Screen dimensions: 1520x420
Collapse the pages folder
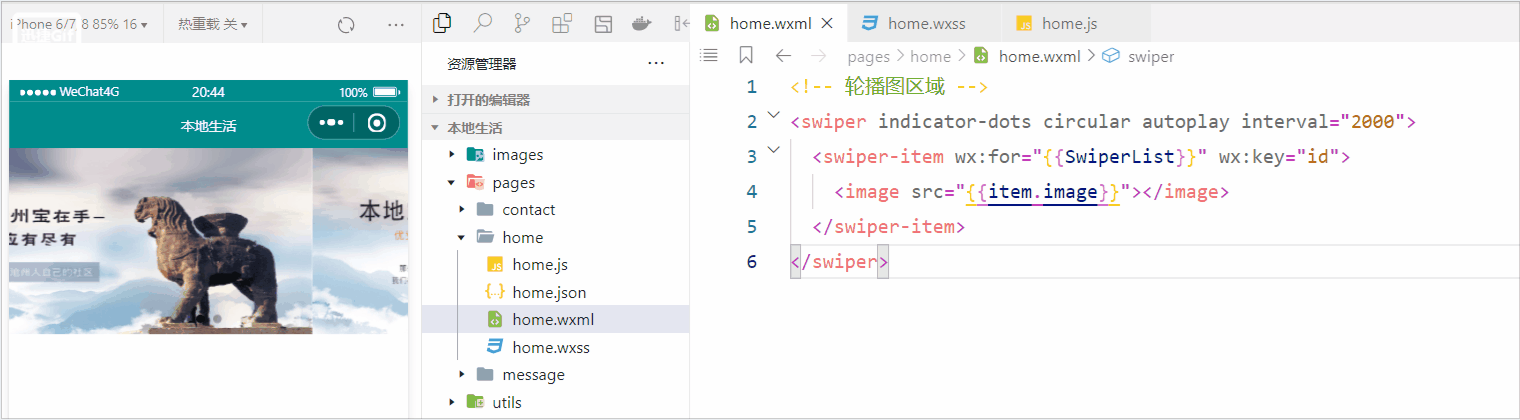tap(452, 183)
